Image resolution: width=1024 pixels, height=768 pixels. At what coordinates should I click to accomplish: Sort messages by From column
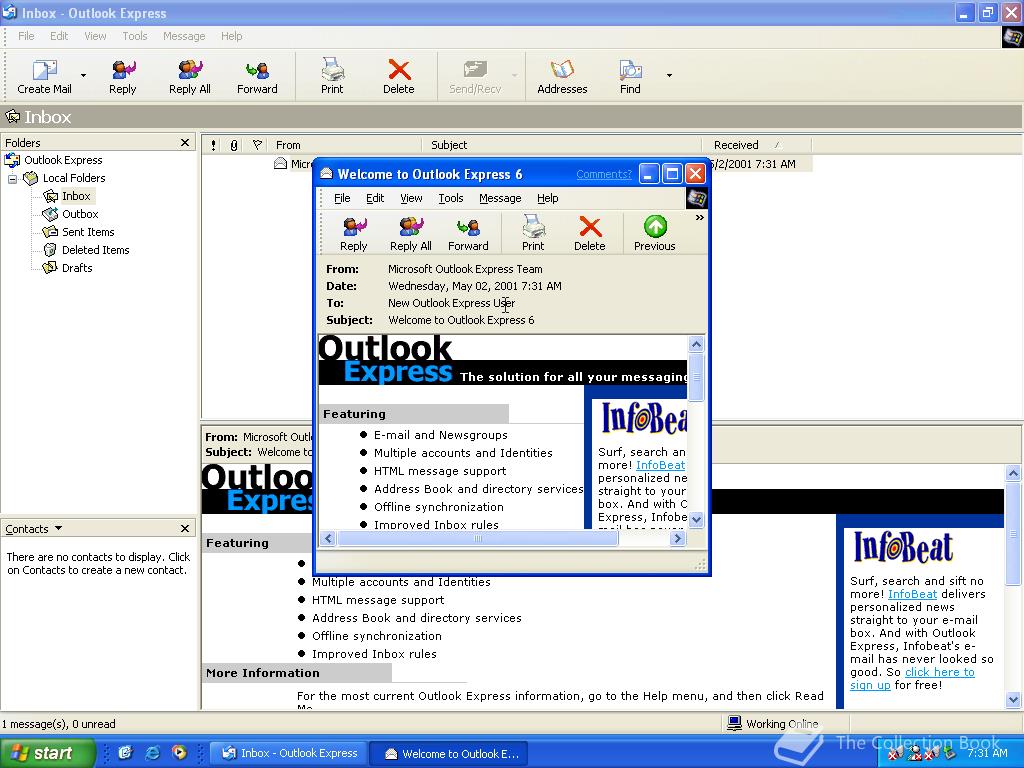tap(345, 145)
